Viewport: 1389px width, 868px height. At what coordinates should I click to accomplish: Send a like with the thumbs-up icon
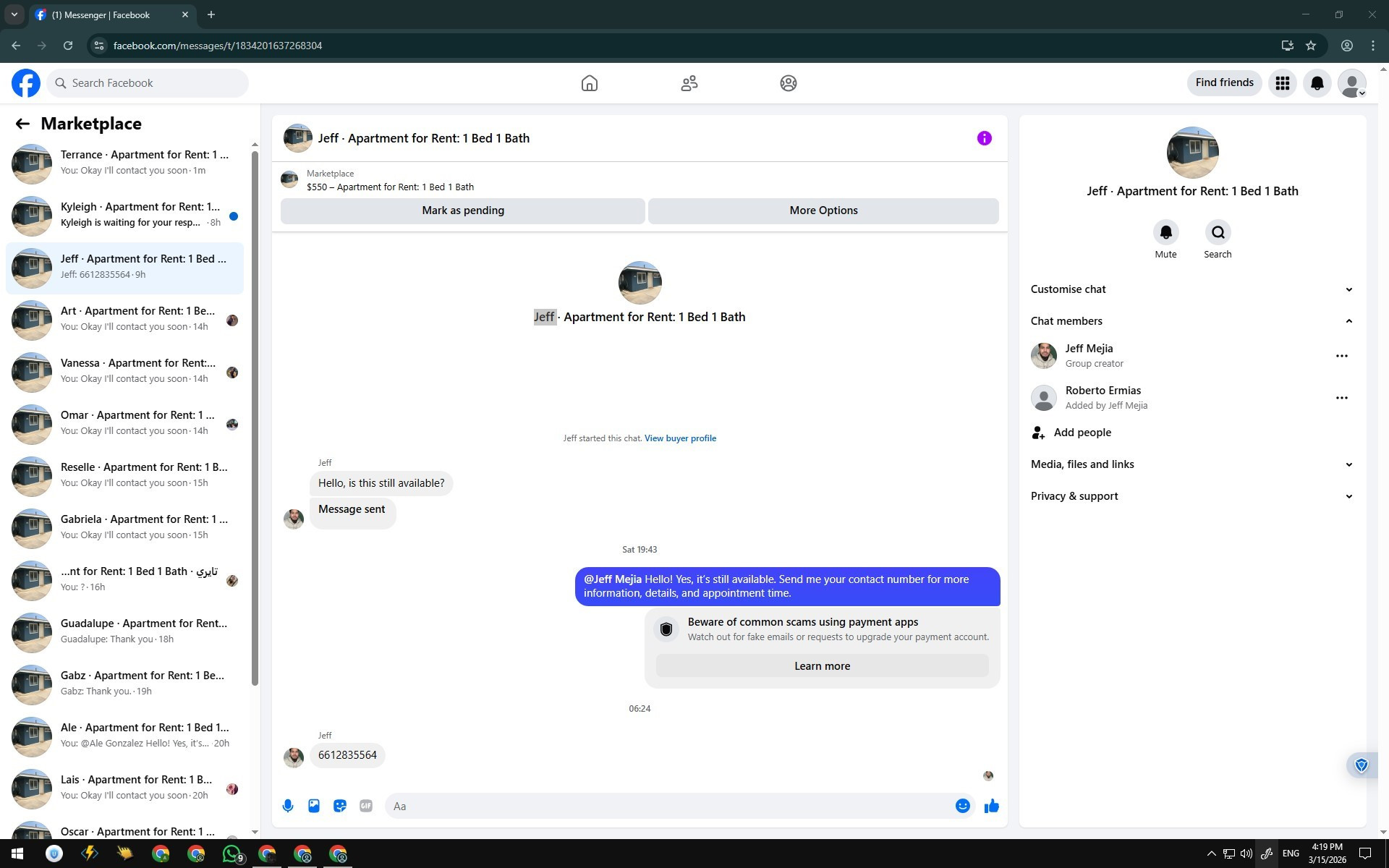(x=992, y=806)
